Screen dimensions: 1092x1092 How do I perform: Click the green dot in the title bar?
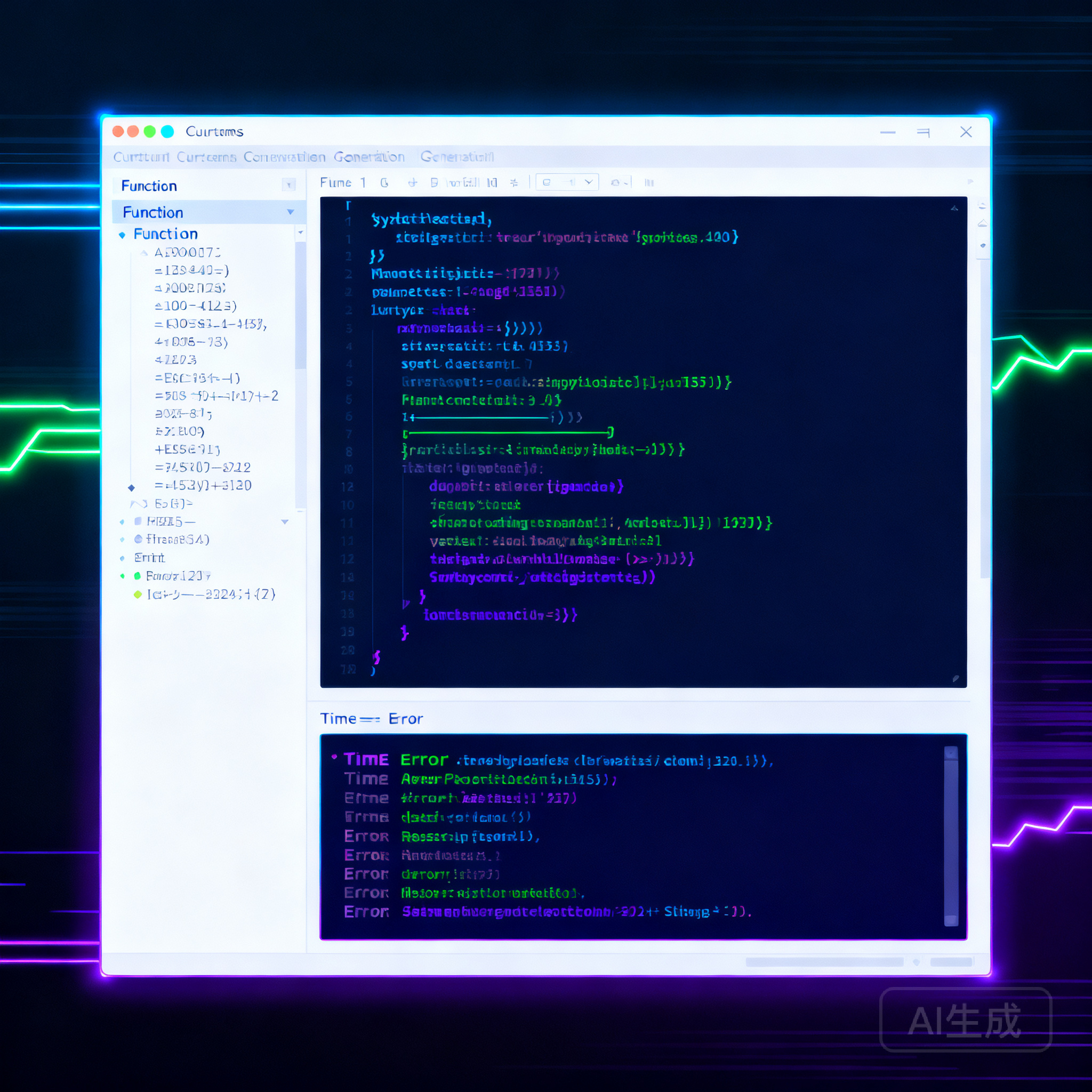[x=150, y=131]
